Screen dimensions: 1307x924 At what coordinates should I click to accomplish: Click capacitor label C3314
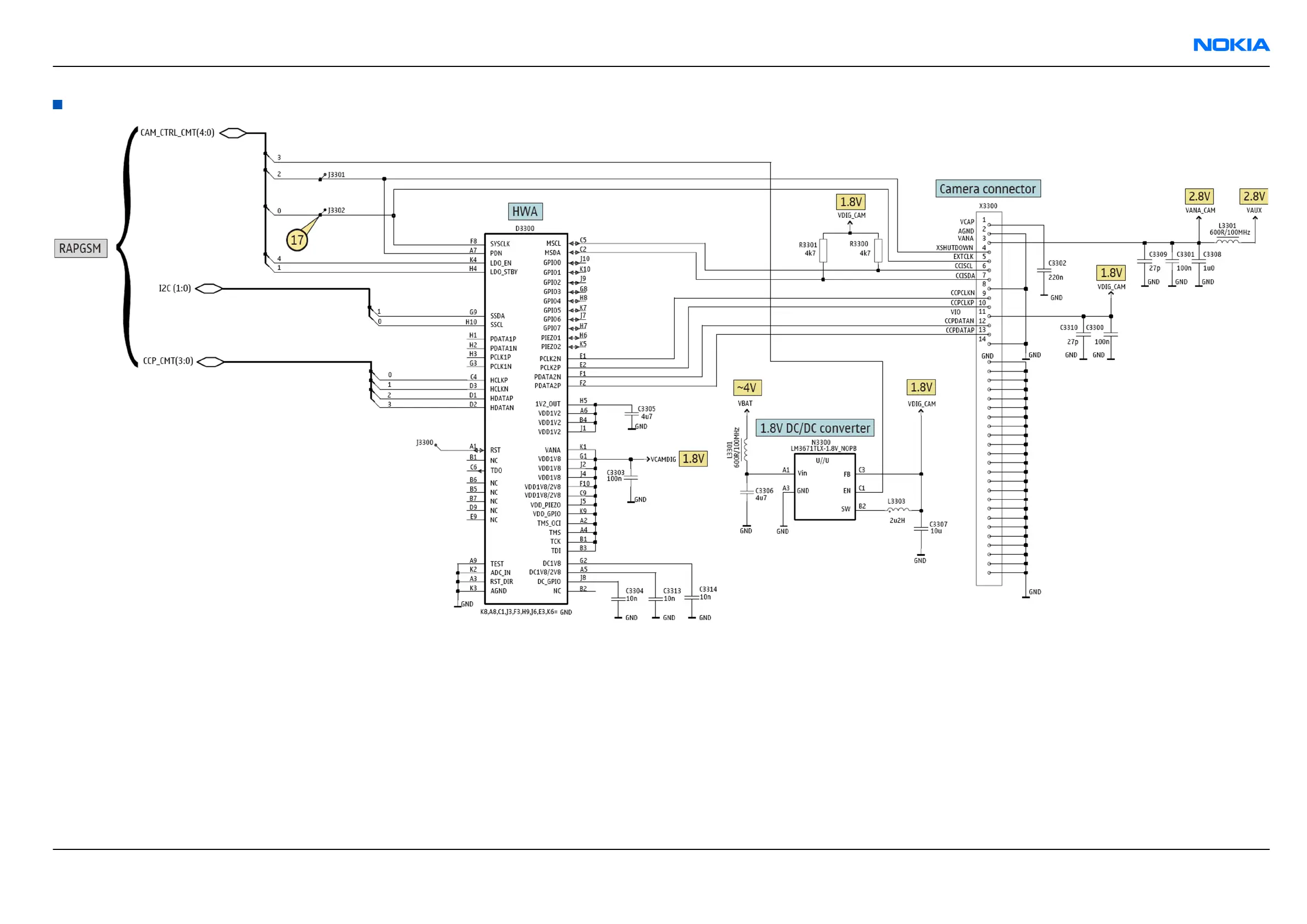[708, 589]
